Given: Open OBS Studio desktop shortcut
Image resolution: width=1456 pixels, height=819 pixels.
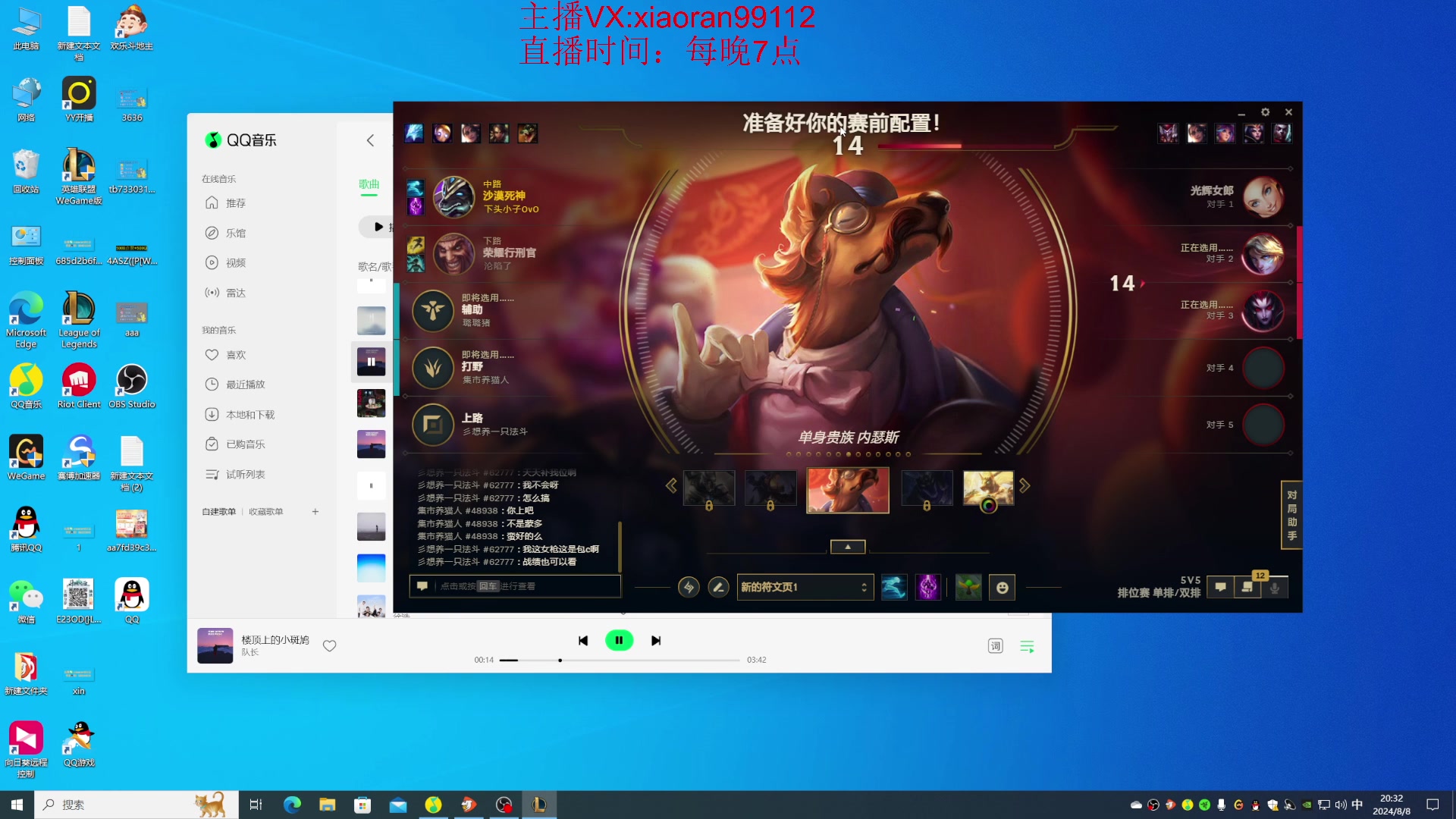Looking at the screenshot, I should (132, 386).
